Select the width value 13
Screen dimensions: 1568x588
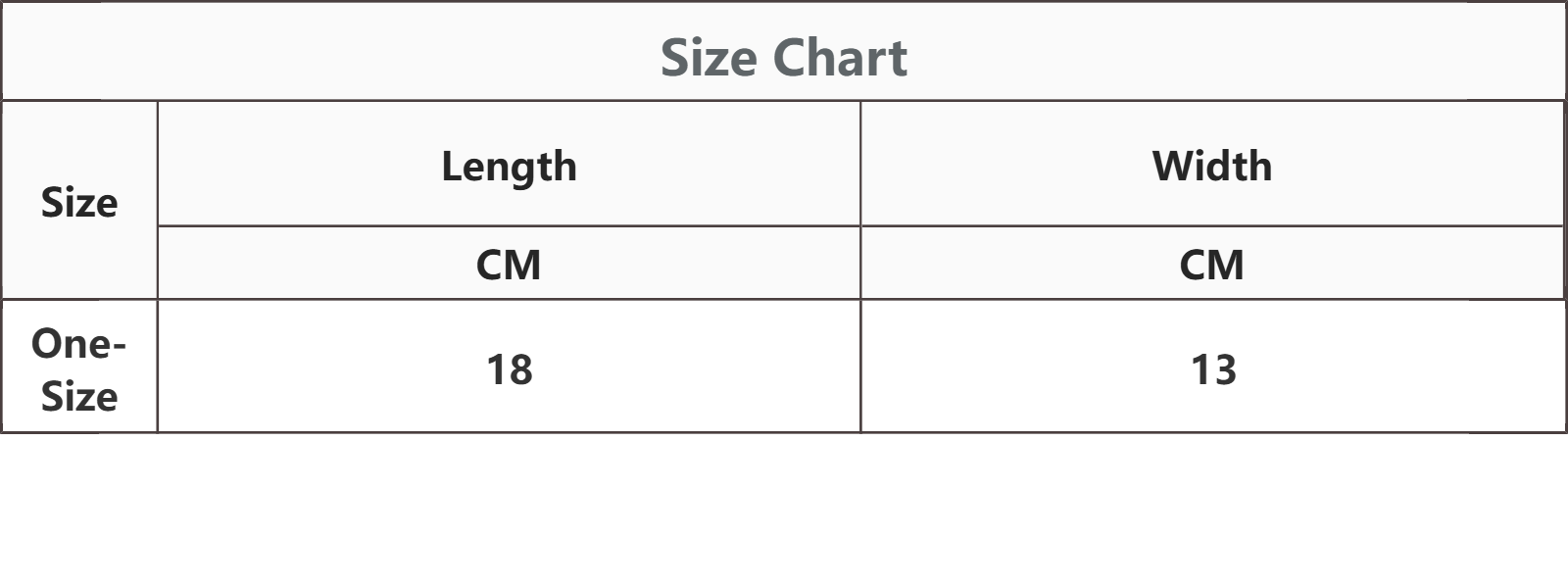tap(1213, 369)
